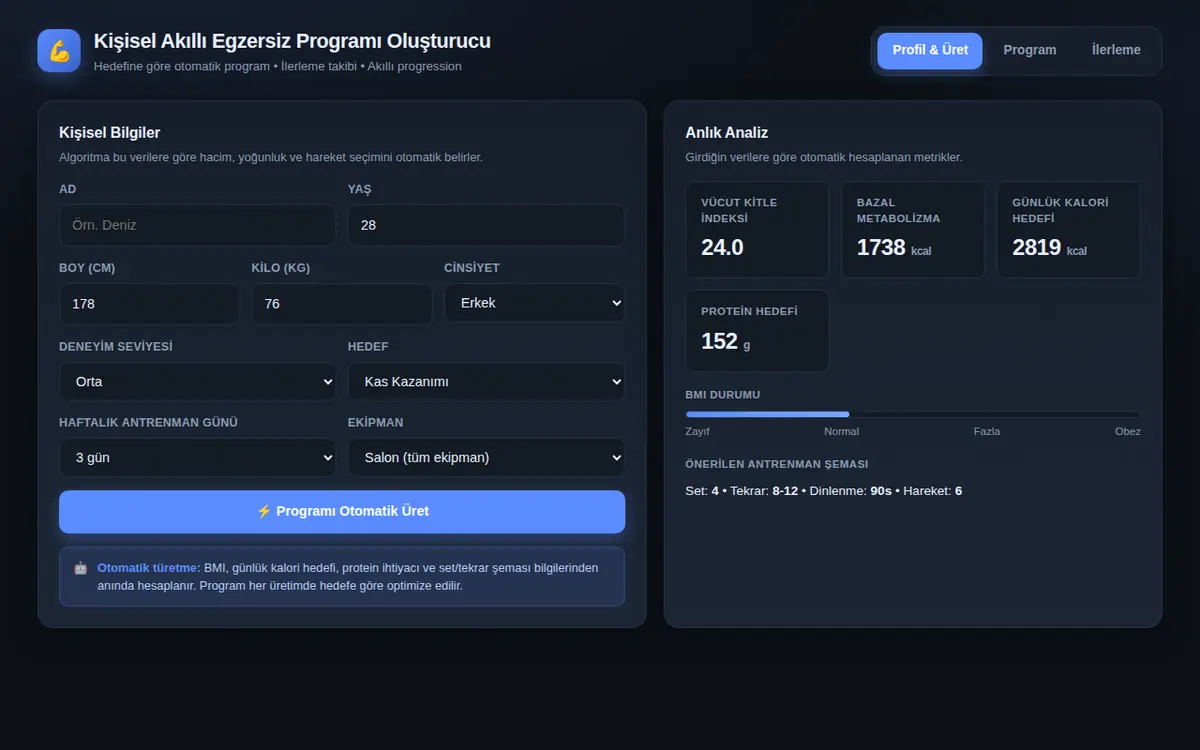The height and width of the screenshot is (750, 1200).
Task: Click the "Otomatik türetme:" highlighted text
Action: pos(149,568)
